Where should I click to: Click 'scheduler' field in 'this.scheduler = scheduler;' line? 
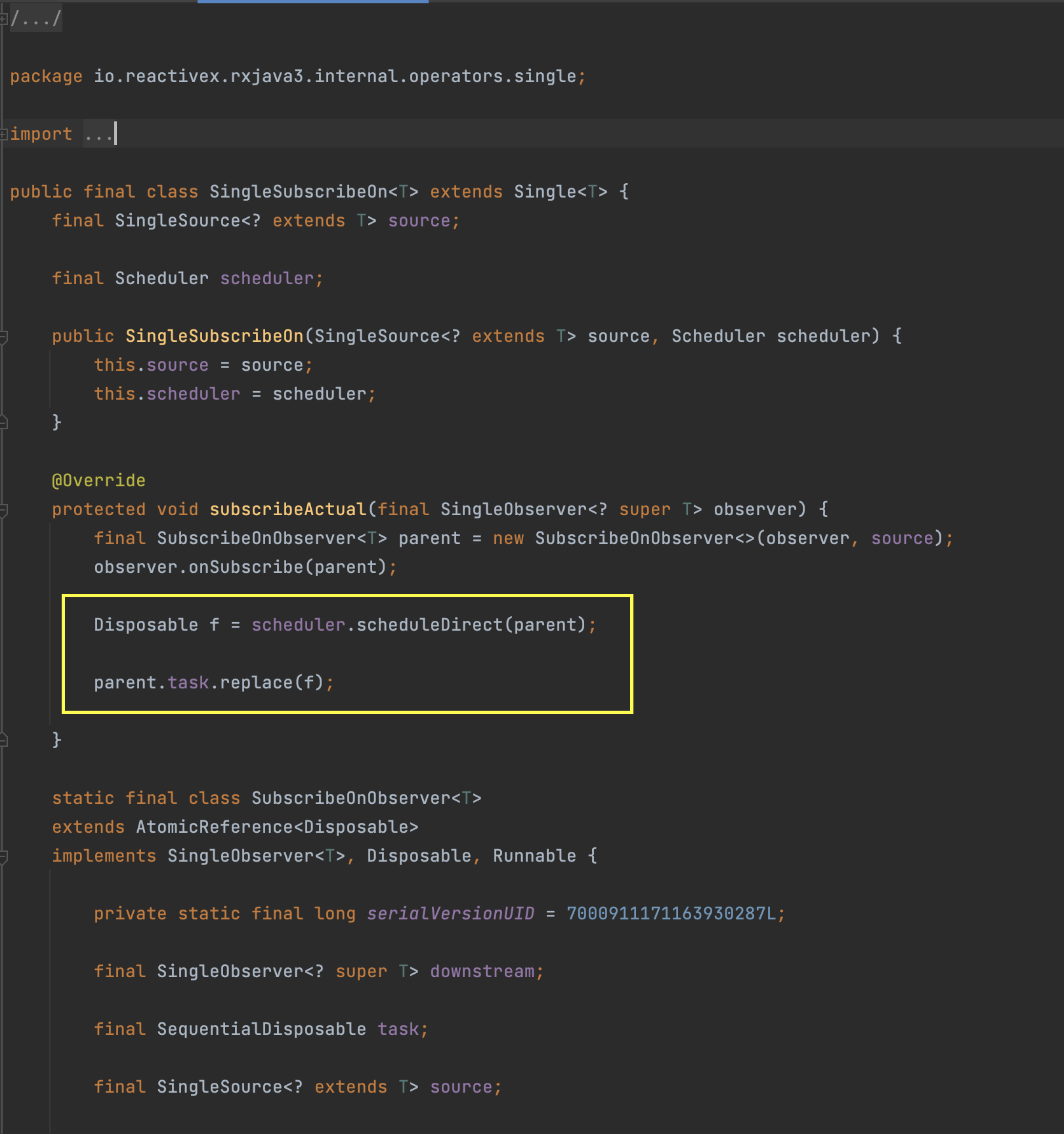click(194, 394)
